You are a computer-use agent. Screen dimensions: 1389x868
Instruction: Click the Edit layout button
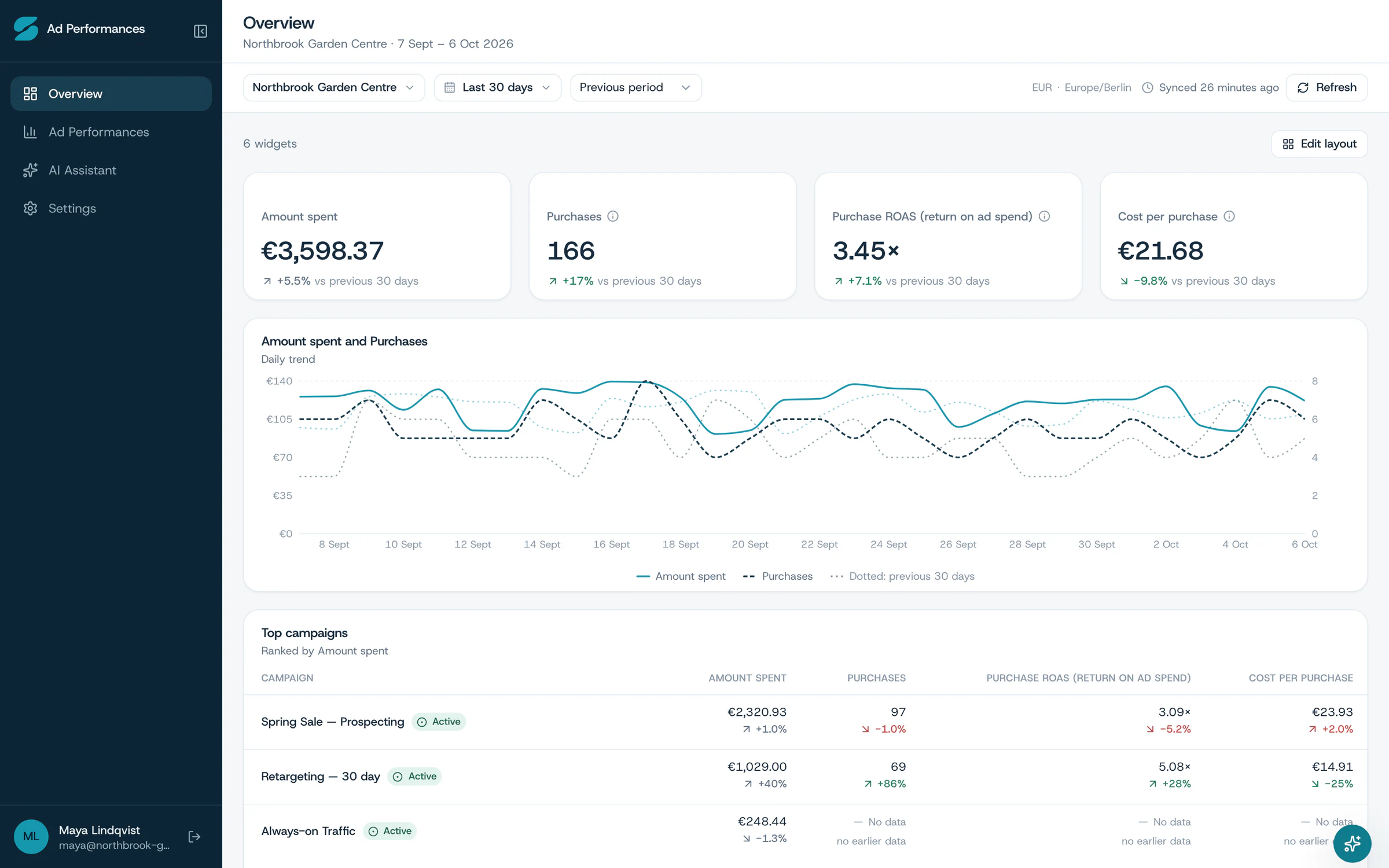tap(1319, 144)
